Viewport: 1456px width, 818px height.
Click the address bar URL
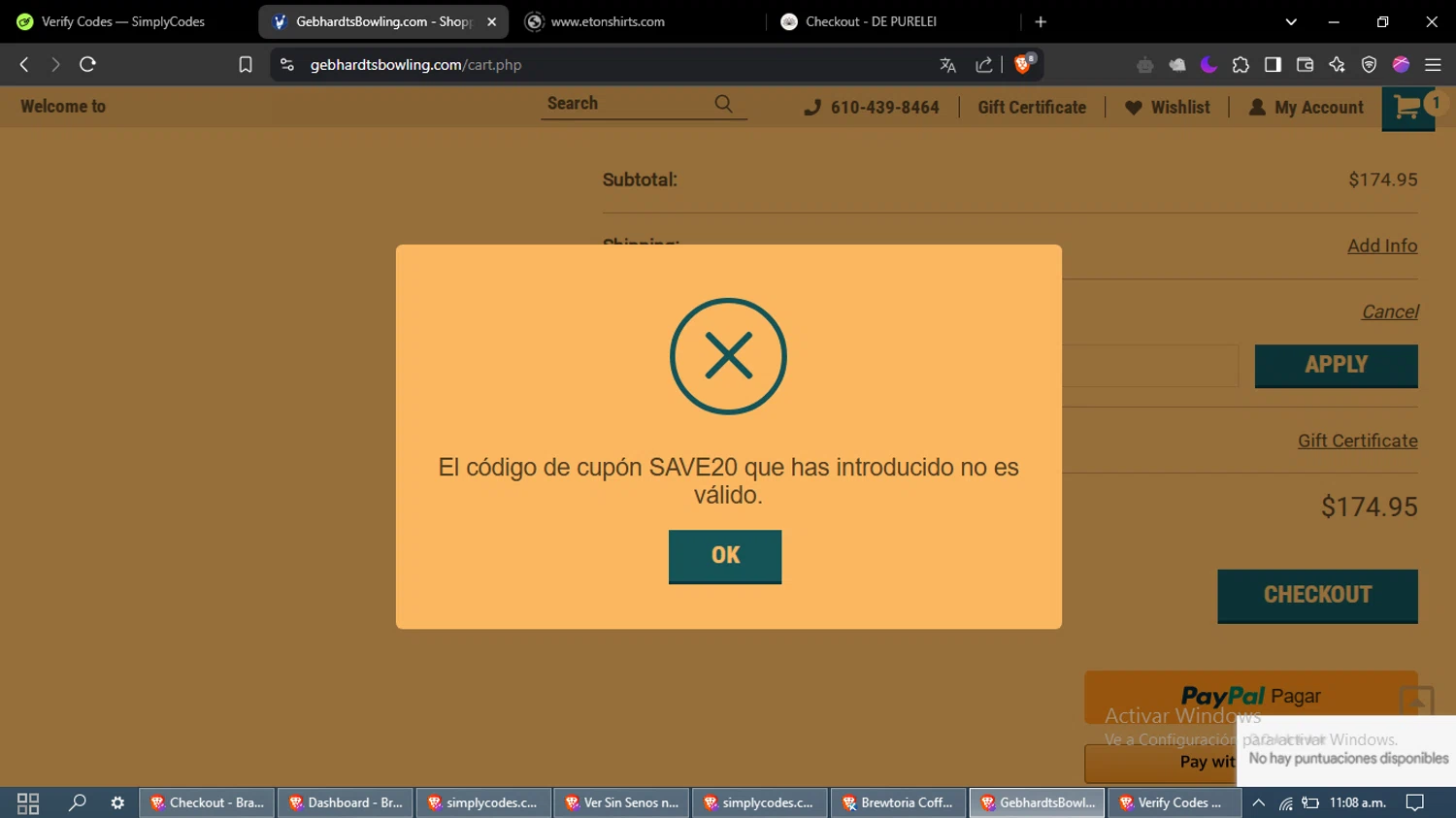415,64
